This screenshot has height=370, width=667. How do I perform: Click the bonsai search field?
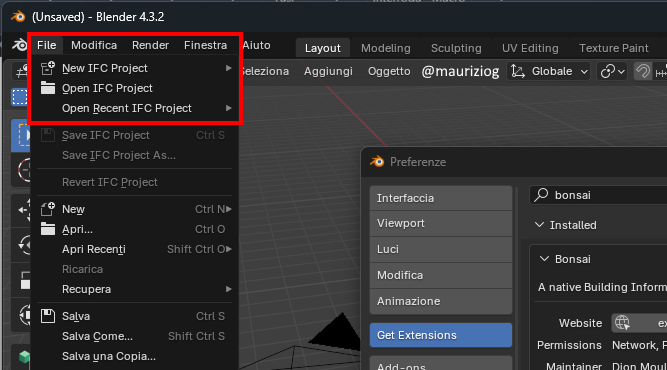(x=598, y=195)
